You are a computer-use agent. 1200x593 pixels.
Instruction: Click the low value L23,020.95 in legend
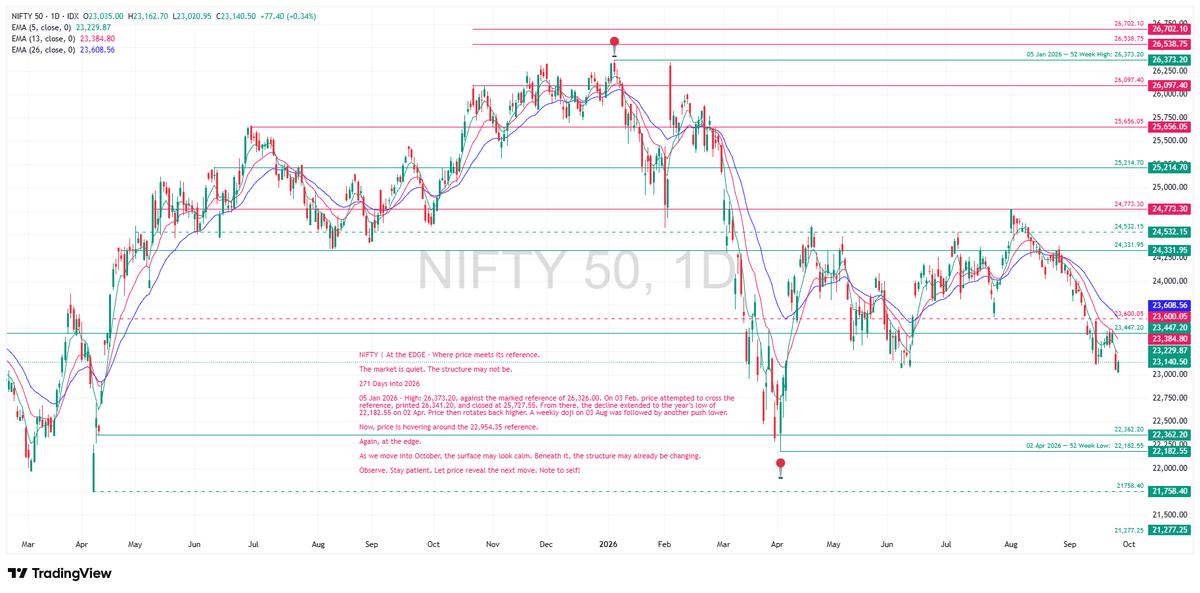click(x=192, y=17)
